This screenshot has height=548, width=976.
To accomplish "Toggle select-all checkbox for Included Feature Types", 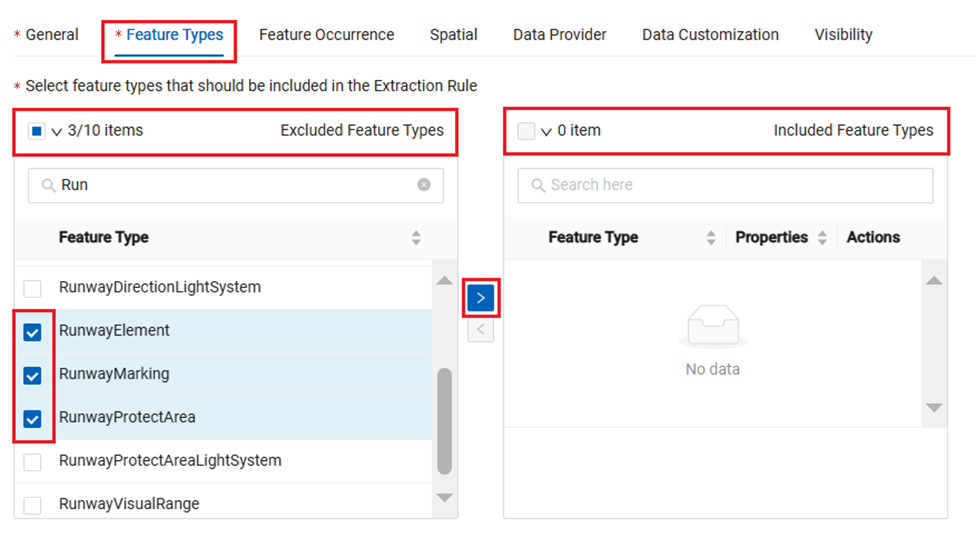I will click(526, 131).
